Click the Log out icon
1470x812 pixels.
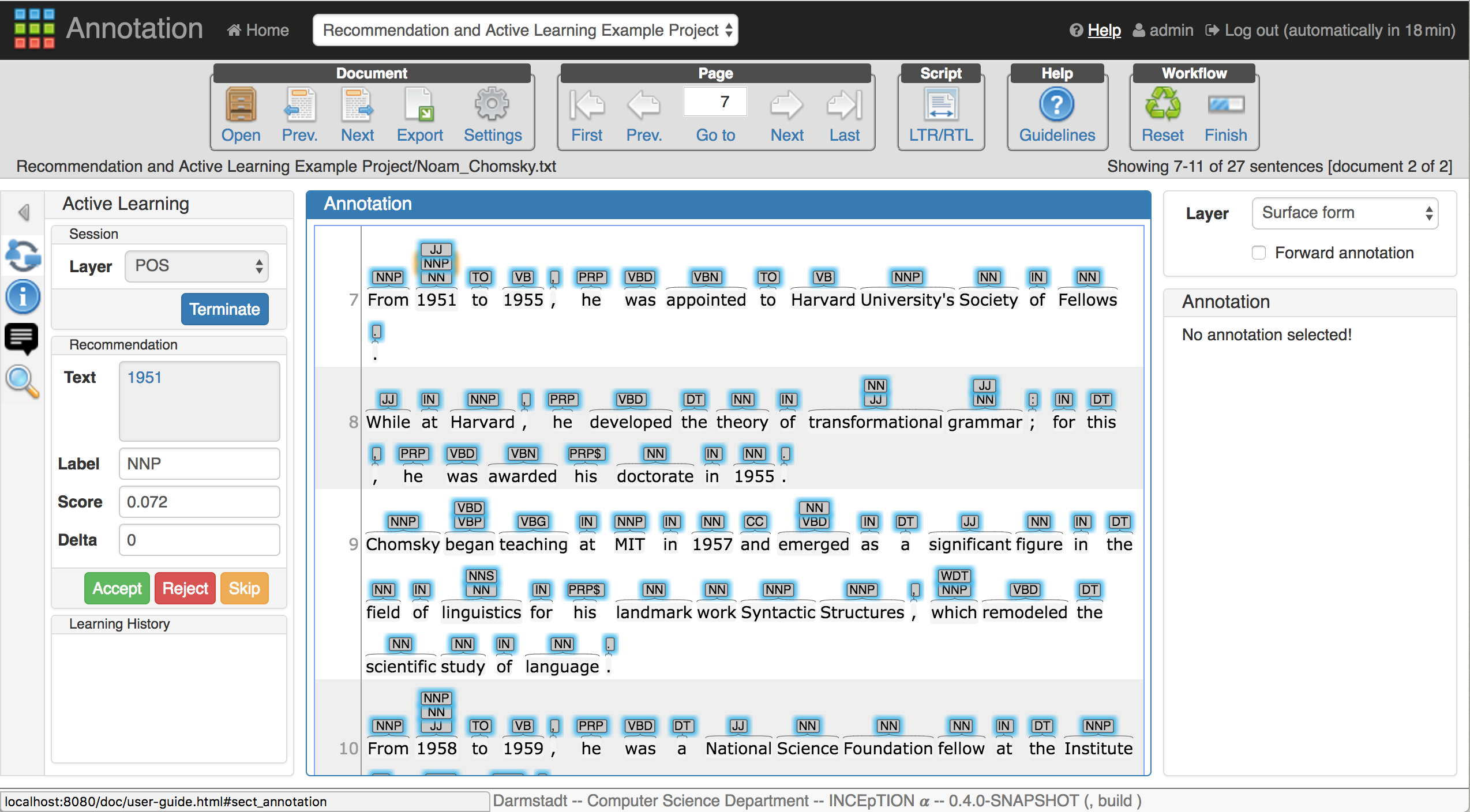(1212, 30)
